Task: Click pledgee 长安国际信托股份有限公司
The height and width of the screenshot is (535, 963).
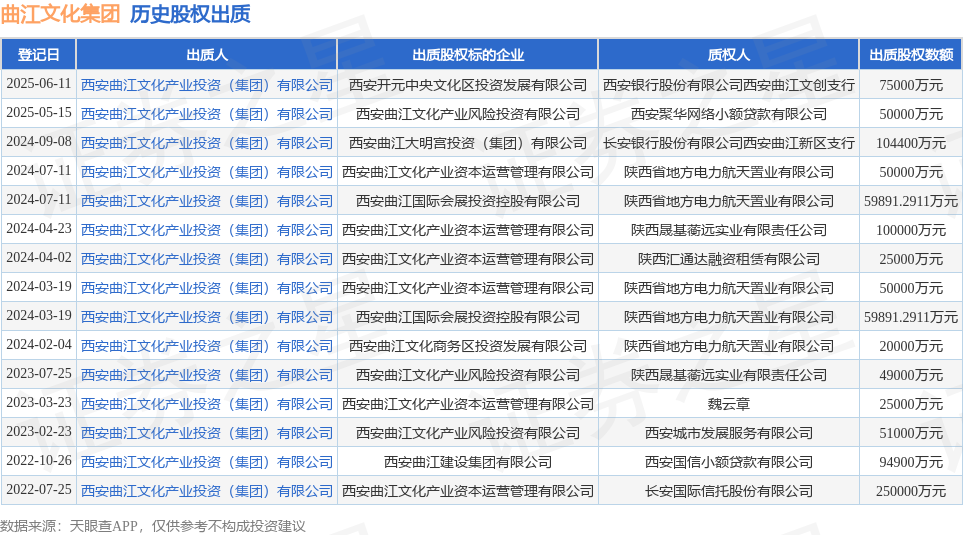Action: (728, 491)
